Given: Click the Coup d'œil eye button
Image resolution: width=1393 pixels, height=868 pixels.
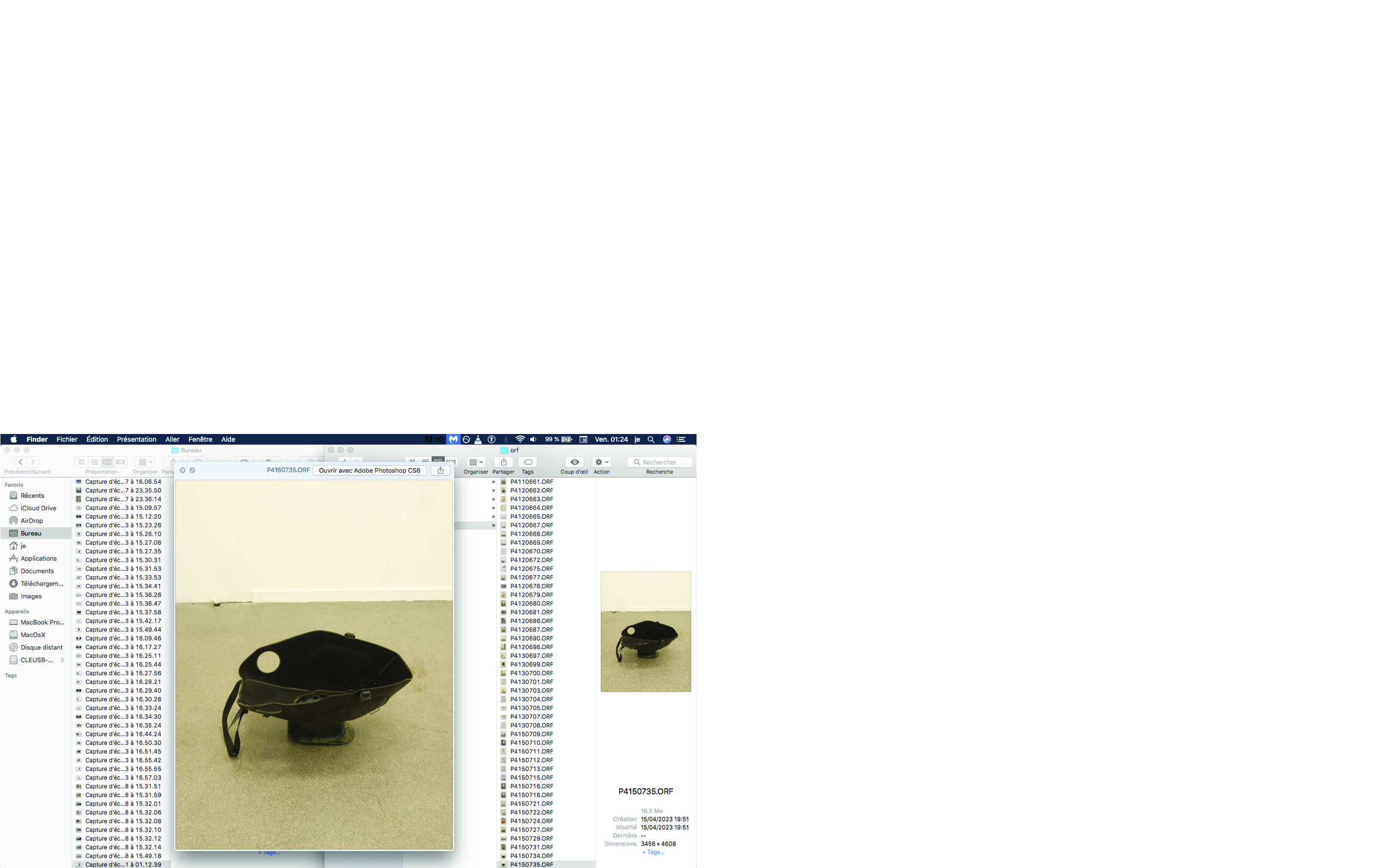Looking at the screenshot, I should pos(574,462).
